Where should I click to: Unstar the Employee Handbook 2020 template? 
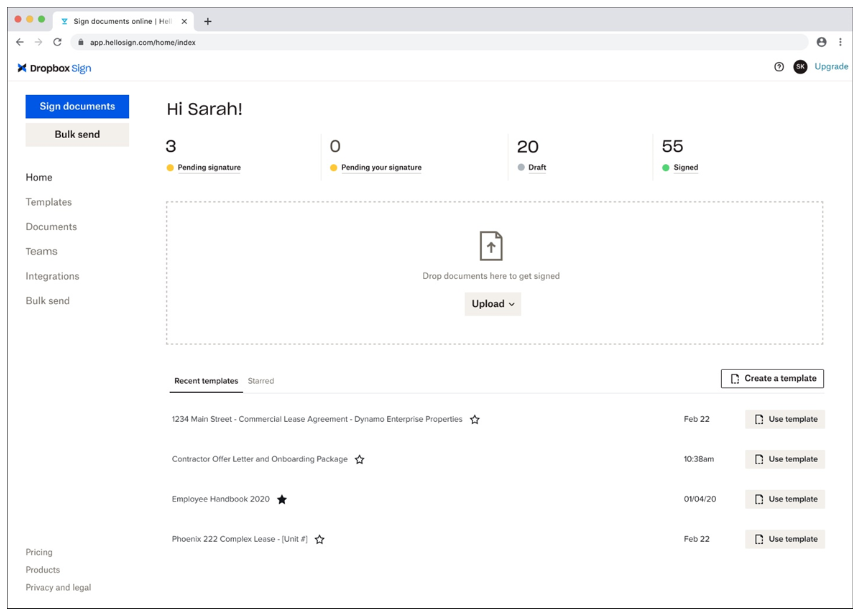coord(283,499)
